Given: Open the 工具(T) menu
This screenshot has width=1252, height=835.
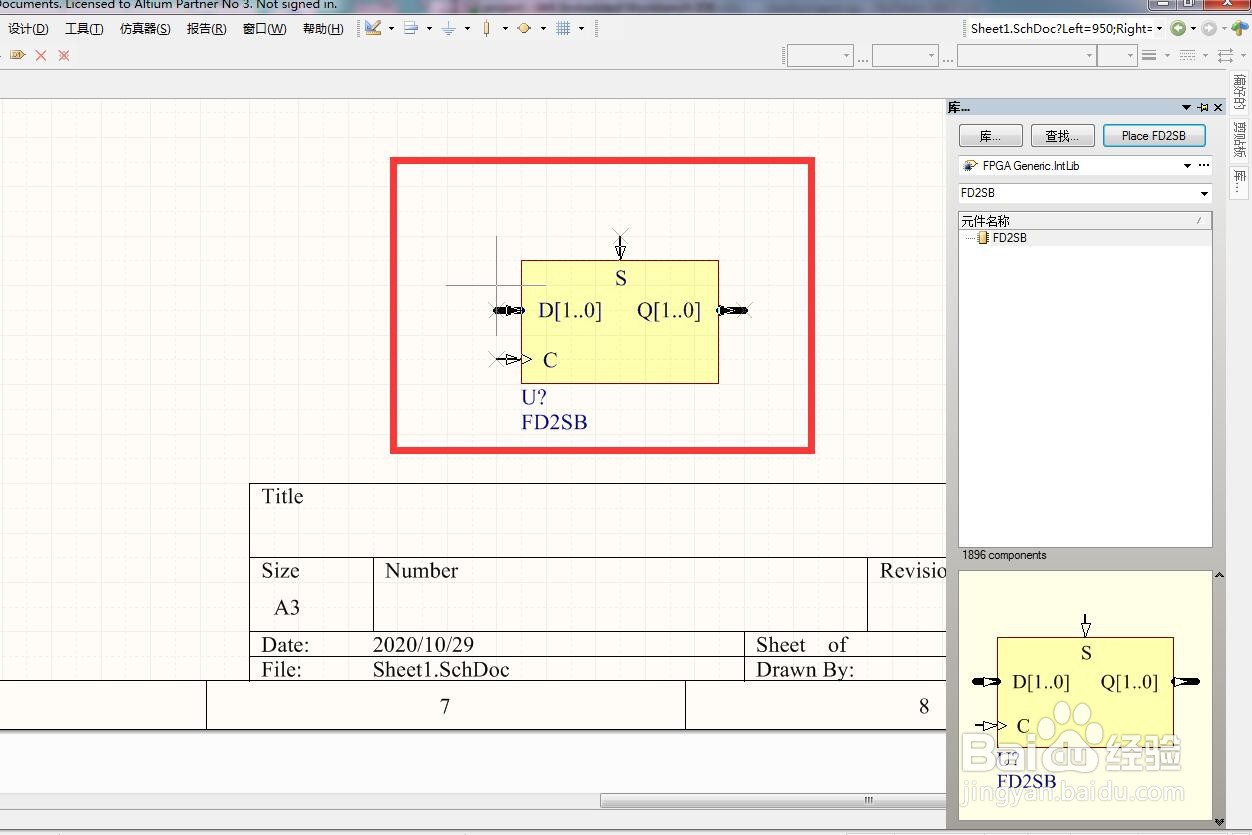Looking at the screenshot, I should [x=84, y=29].
